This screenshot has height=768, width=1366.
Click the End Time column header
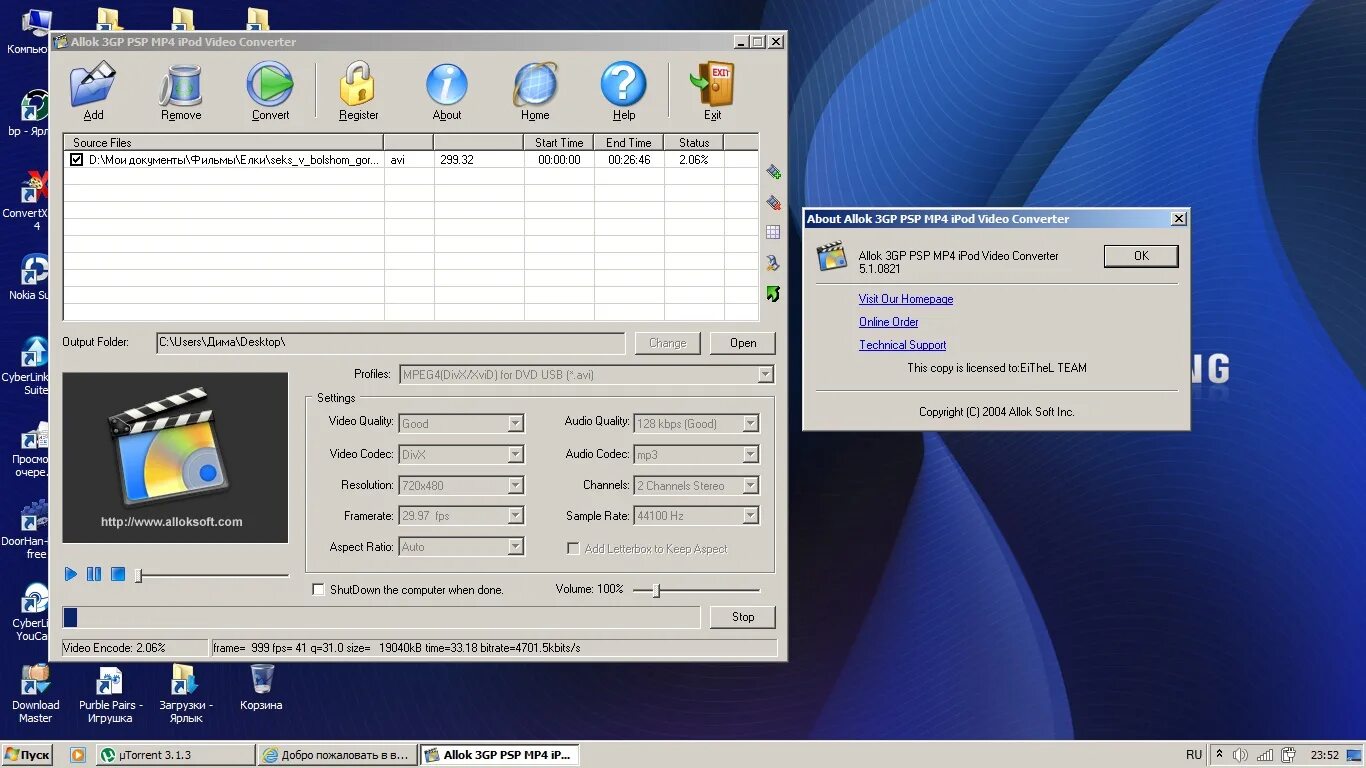click(629, 142)
